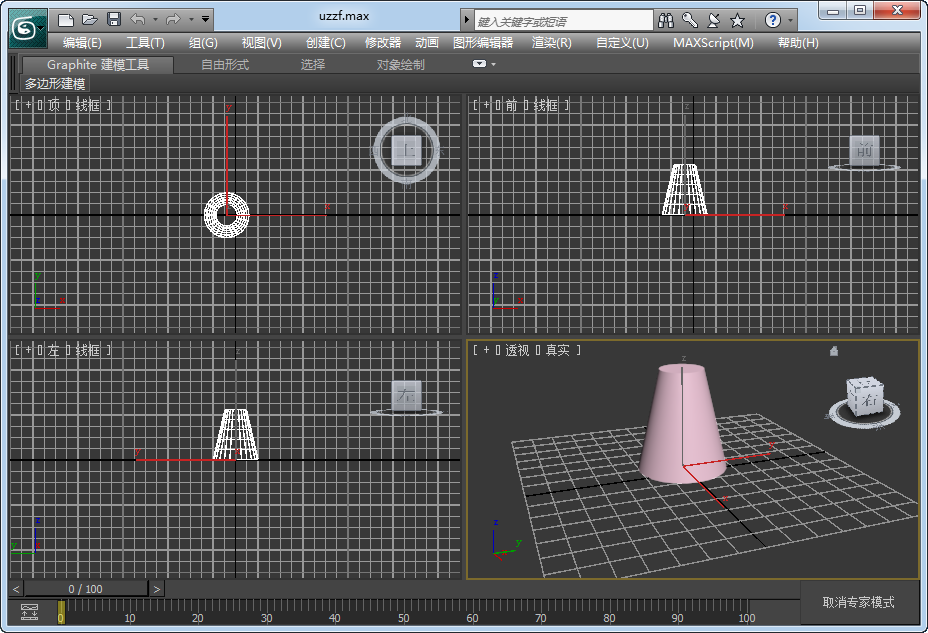The height and width of the screenshot is (633, 928).
Task: Click the Open file folder icon
Action: 90,20
